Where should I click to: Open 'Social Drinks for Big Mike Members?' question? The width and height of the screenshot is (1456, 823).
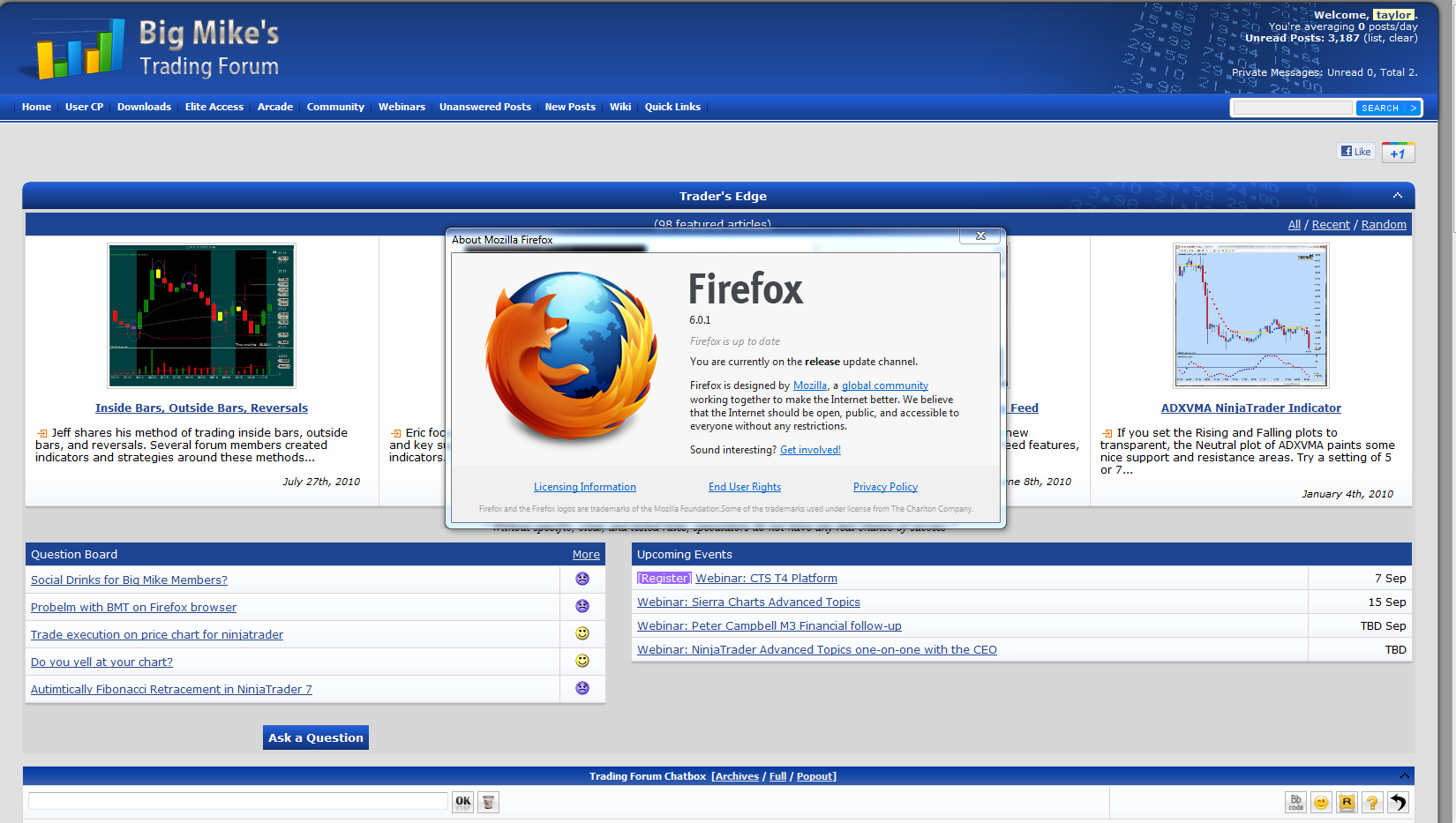point(129,580)
